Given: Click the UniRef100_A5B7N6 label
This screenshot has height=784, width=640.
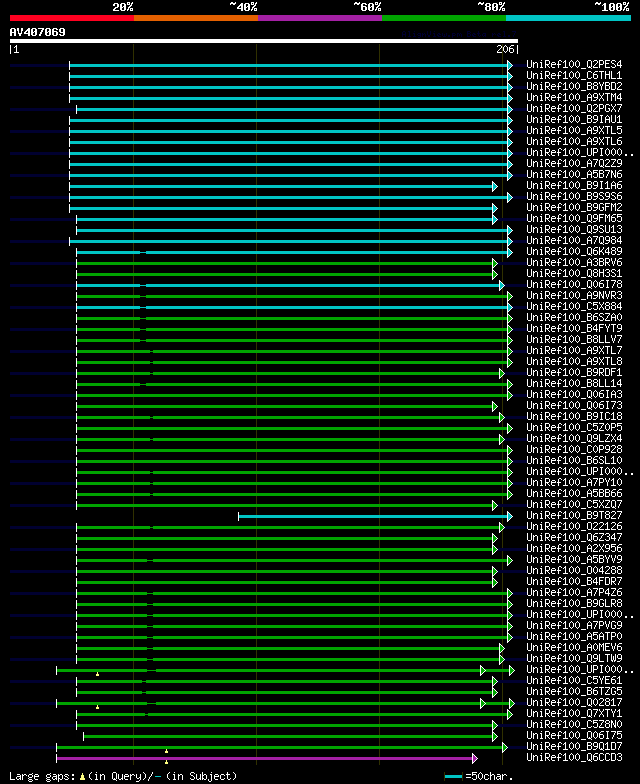Looking at the screenshot, I should coord(574,174).
